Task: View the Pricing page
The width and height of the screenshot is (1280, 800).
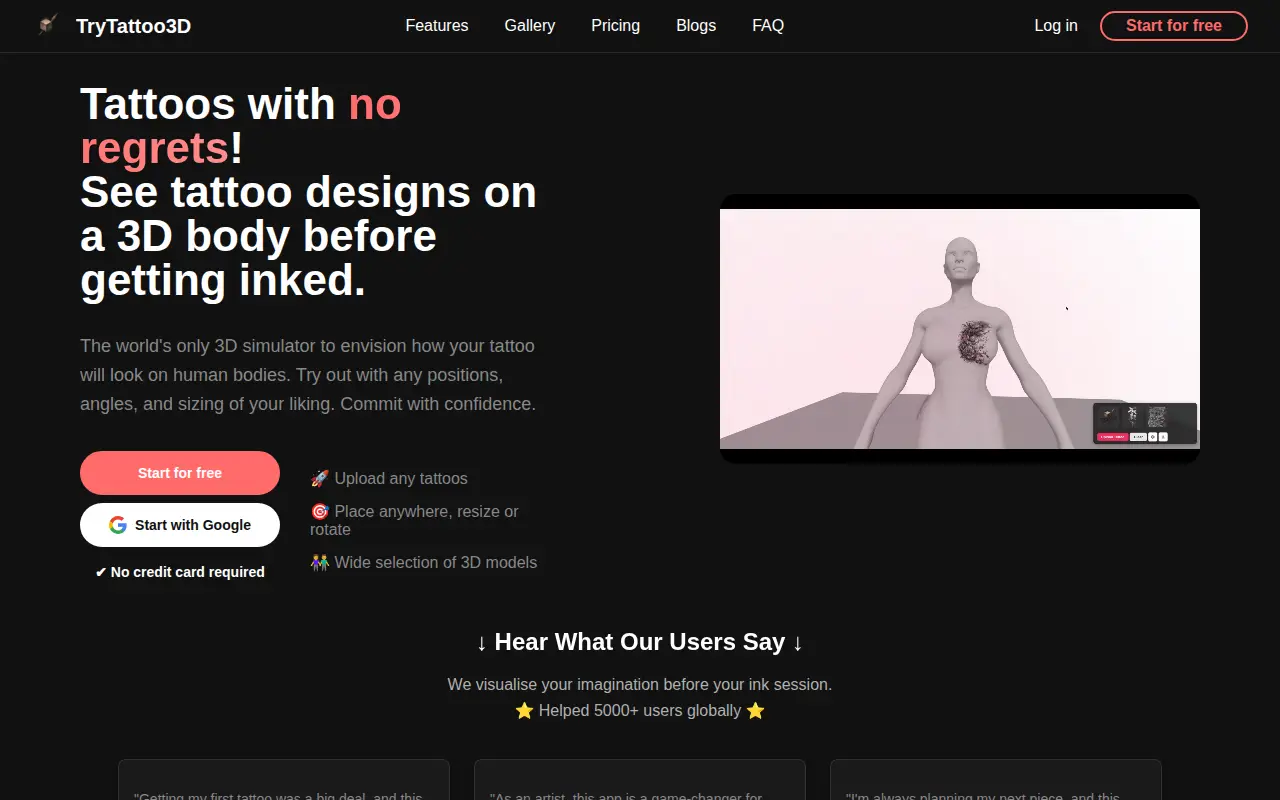Action: click(x=616, y=25)
